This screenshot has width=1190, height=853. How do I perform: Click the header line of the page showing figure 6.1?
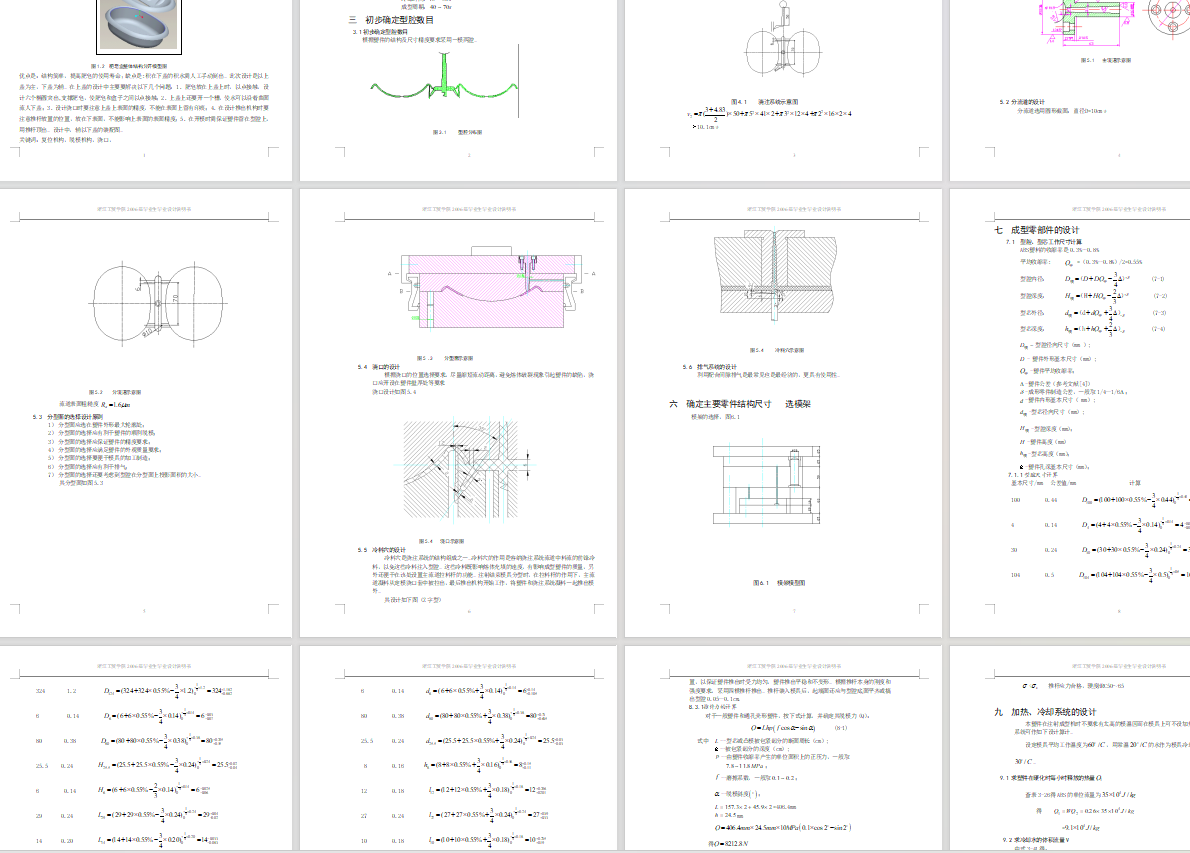794,209
